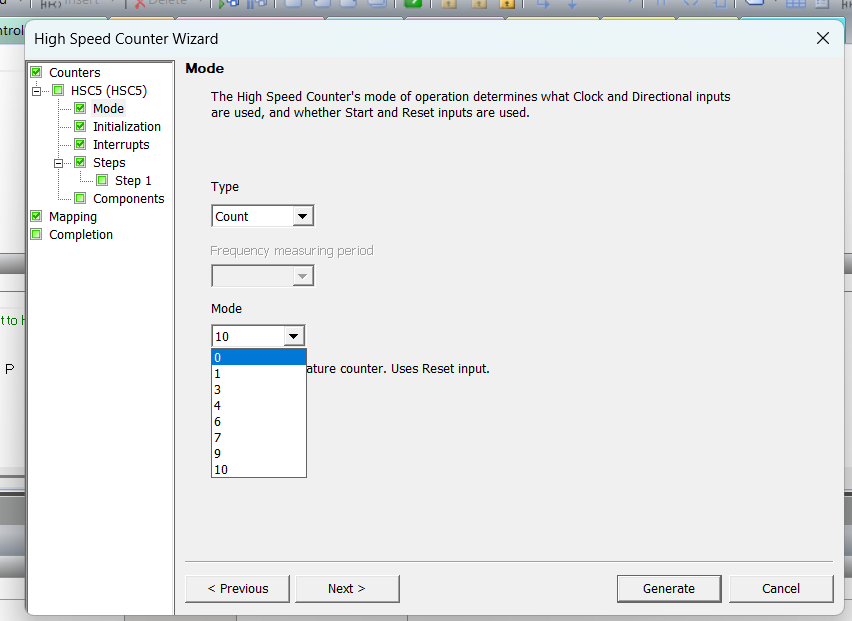Go to the Next wizard page
This screenshot has width=852, height=621.
(x=346, y=588)
